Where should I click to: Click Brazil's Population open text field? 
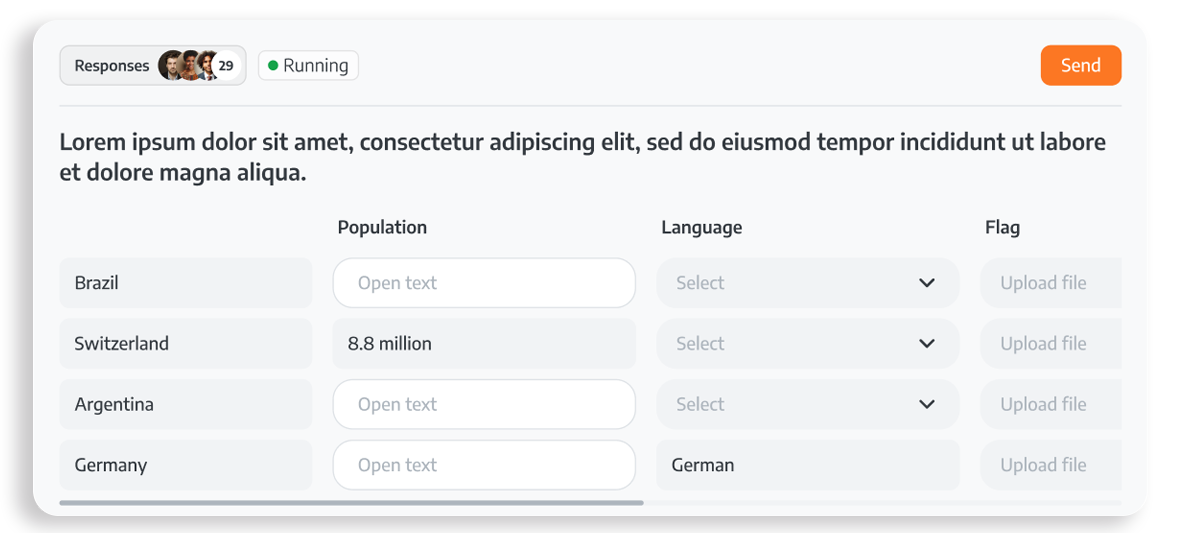tap(484, 283)
